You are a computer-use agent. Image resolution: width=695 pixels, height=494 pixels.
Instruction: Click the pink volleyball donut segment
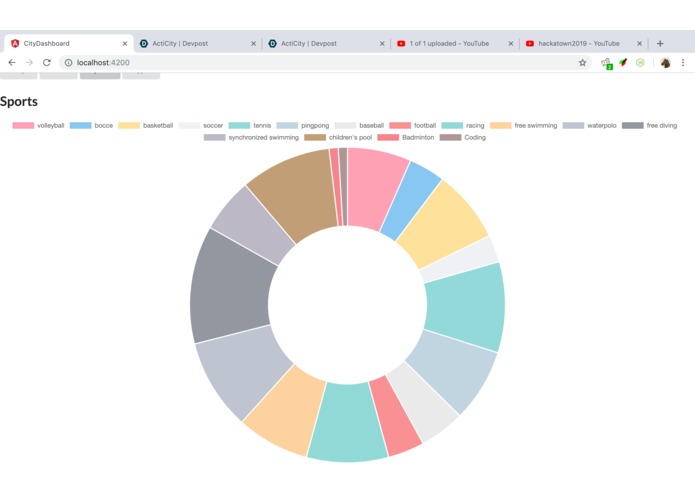pos(372,188)
